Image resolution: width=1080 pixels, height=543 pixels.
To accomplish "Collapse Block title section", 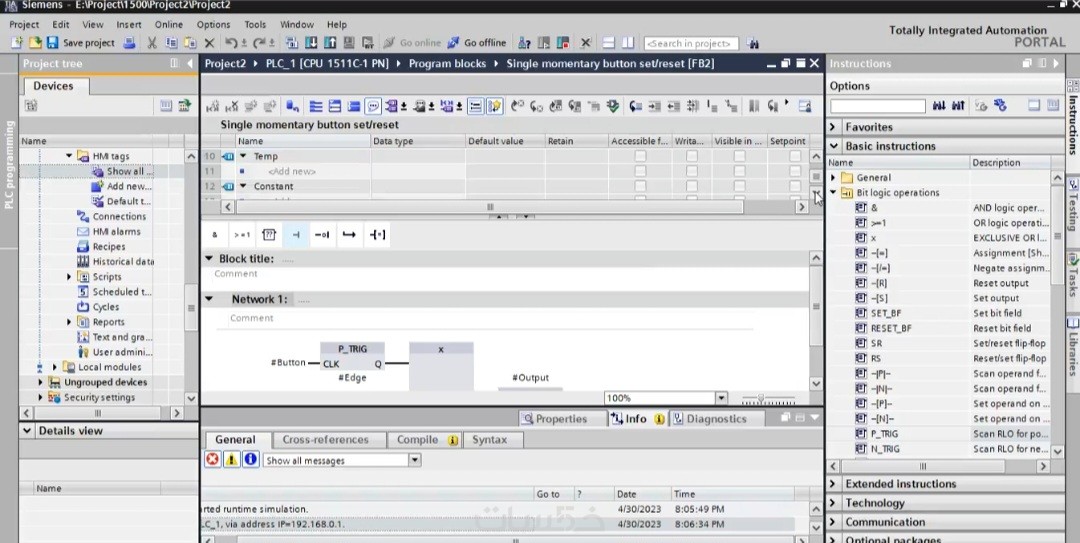I will (x=209, y=258).
